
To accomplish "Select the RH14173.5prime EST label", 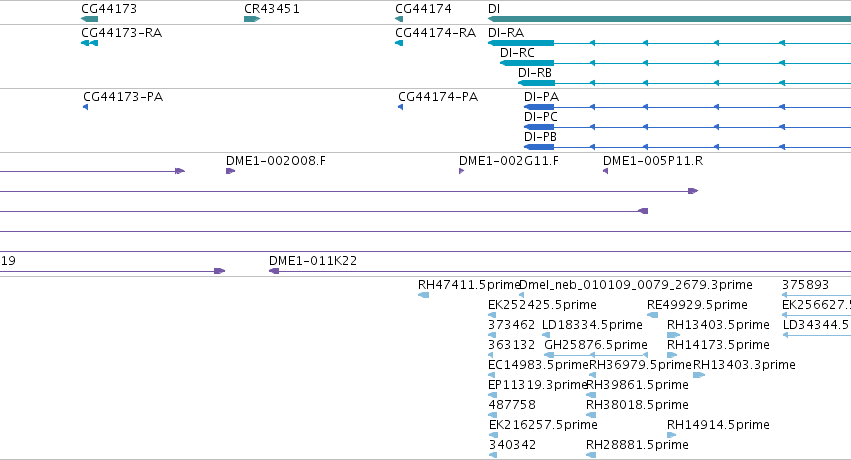I will [718, 344].
